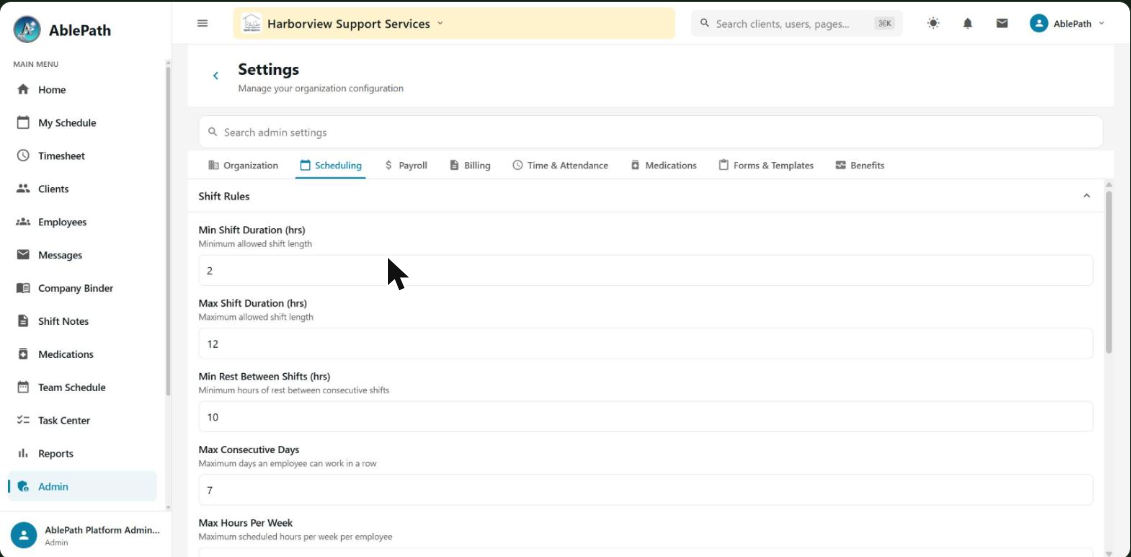The height and width of the screenshot is (557, 1131).
Task: Click the settings page vertical scrollbar
Action: pos(1109,273)
